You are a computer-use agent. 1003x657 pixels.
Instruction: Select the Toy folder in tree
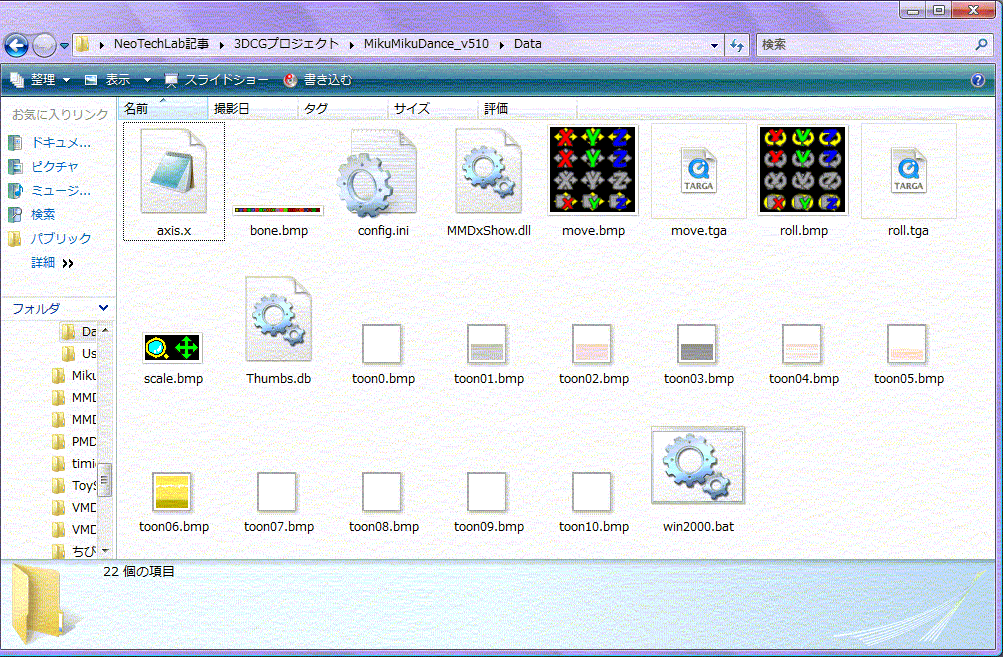click(74, 486)
